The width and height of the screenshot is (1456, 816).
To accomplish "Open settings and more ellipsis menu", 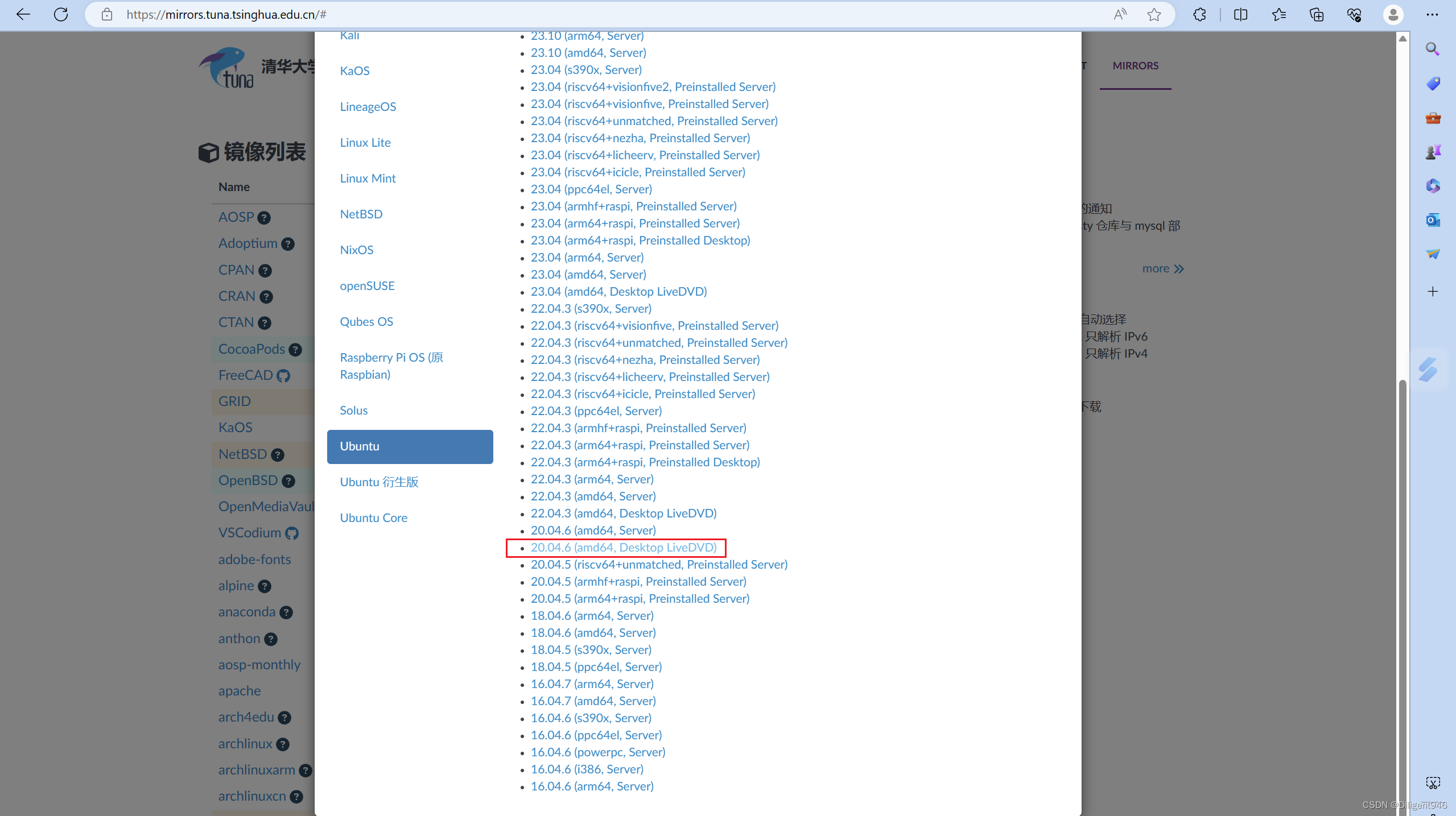I will click(x=1432, y=15).
